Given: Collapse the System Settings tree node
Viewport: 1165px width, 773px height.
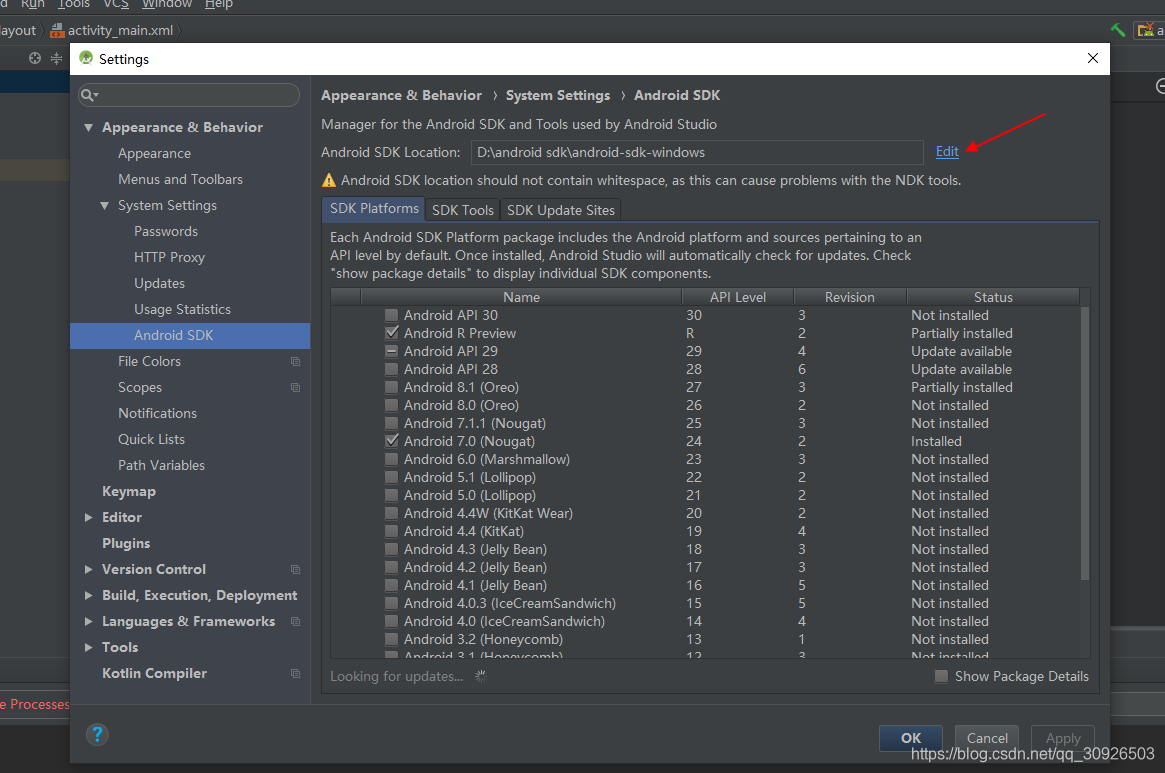Looking at the screenshot, I should pyautogui.click(x=105, y=205).
